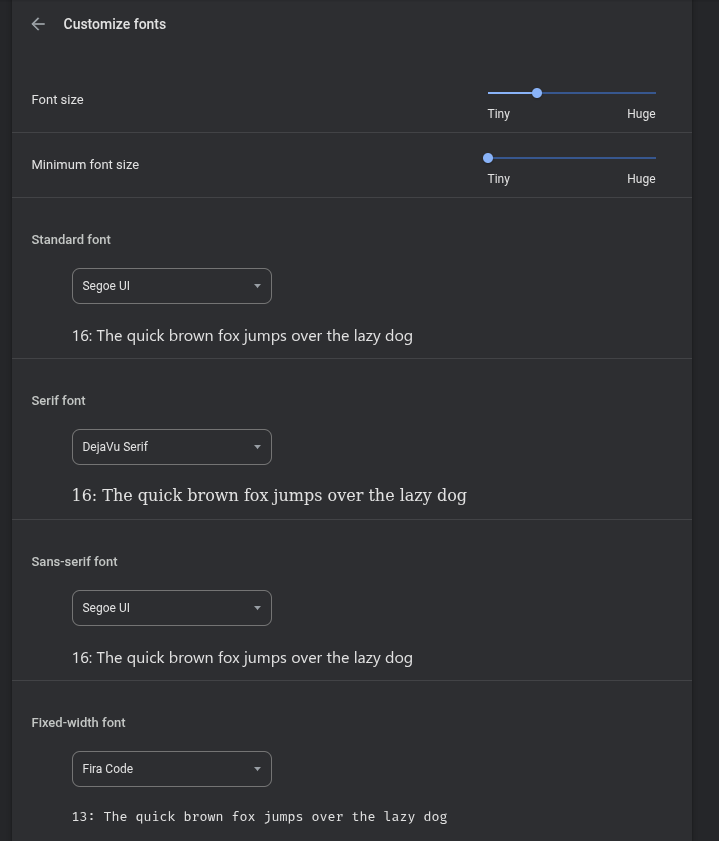The image size is (719, 841).
Task: Expand the Serif font dropdown showing DejaVu Serif
Action: 171,447
